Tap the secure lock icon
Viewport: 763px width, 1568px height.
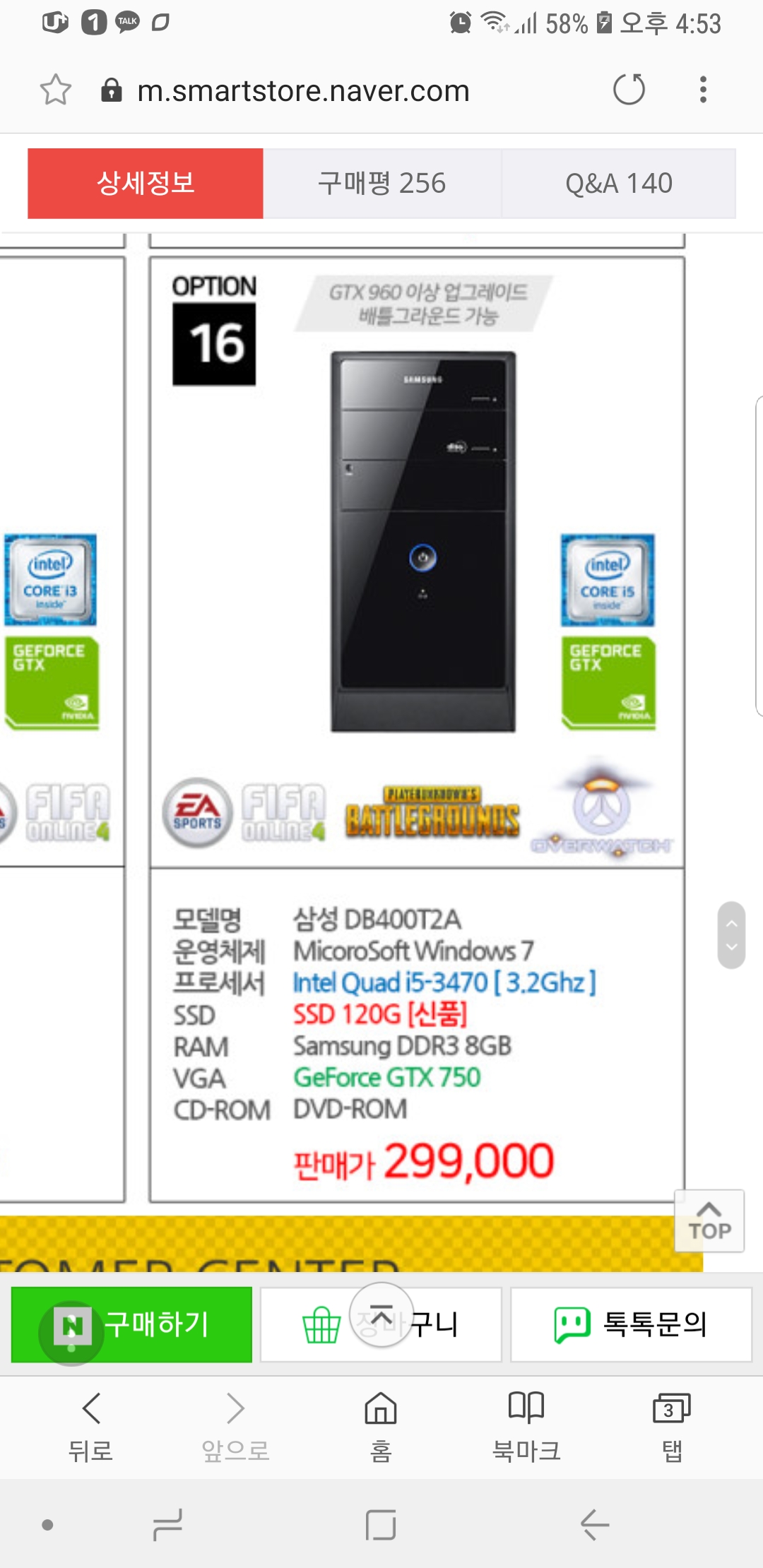tap(112, 90)
